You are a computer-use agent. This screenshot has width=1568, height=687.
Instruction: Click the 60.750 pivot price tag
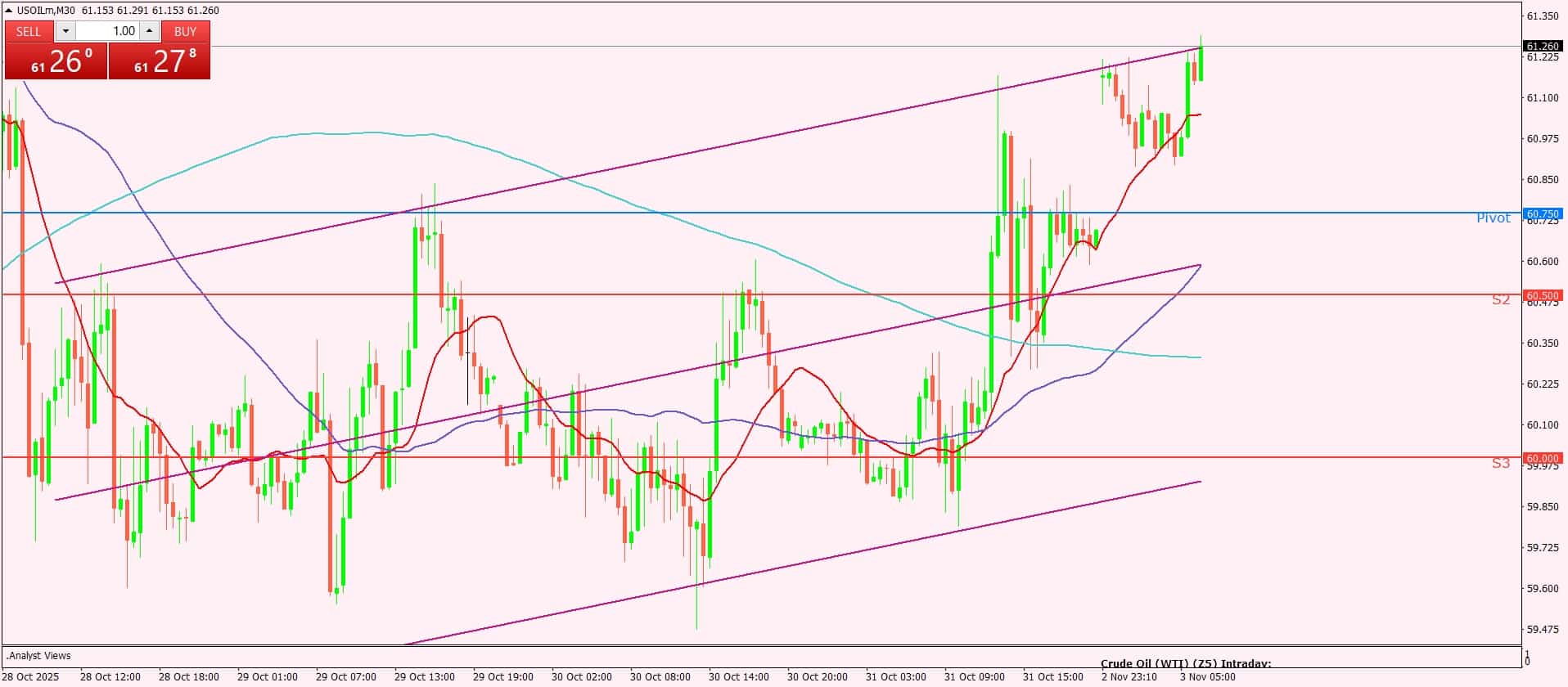click(1543, 214)
